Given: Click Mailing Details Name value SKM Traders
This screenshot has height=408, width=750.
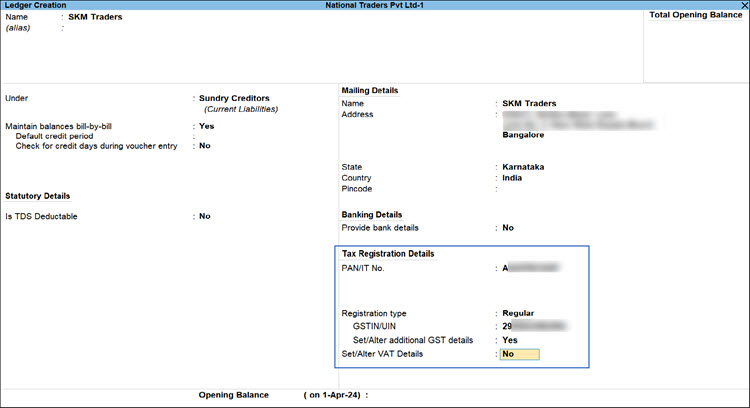Looking at the screenshot, I should pos(529,103).
